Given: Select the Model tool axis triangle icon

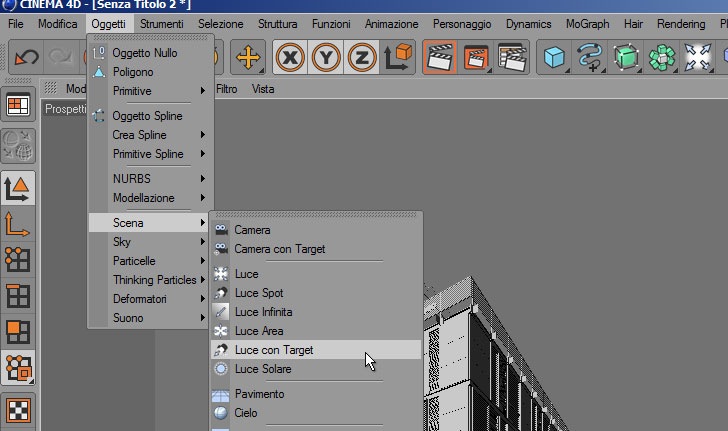Looking at the screenshot, I should point(18,188).
